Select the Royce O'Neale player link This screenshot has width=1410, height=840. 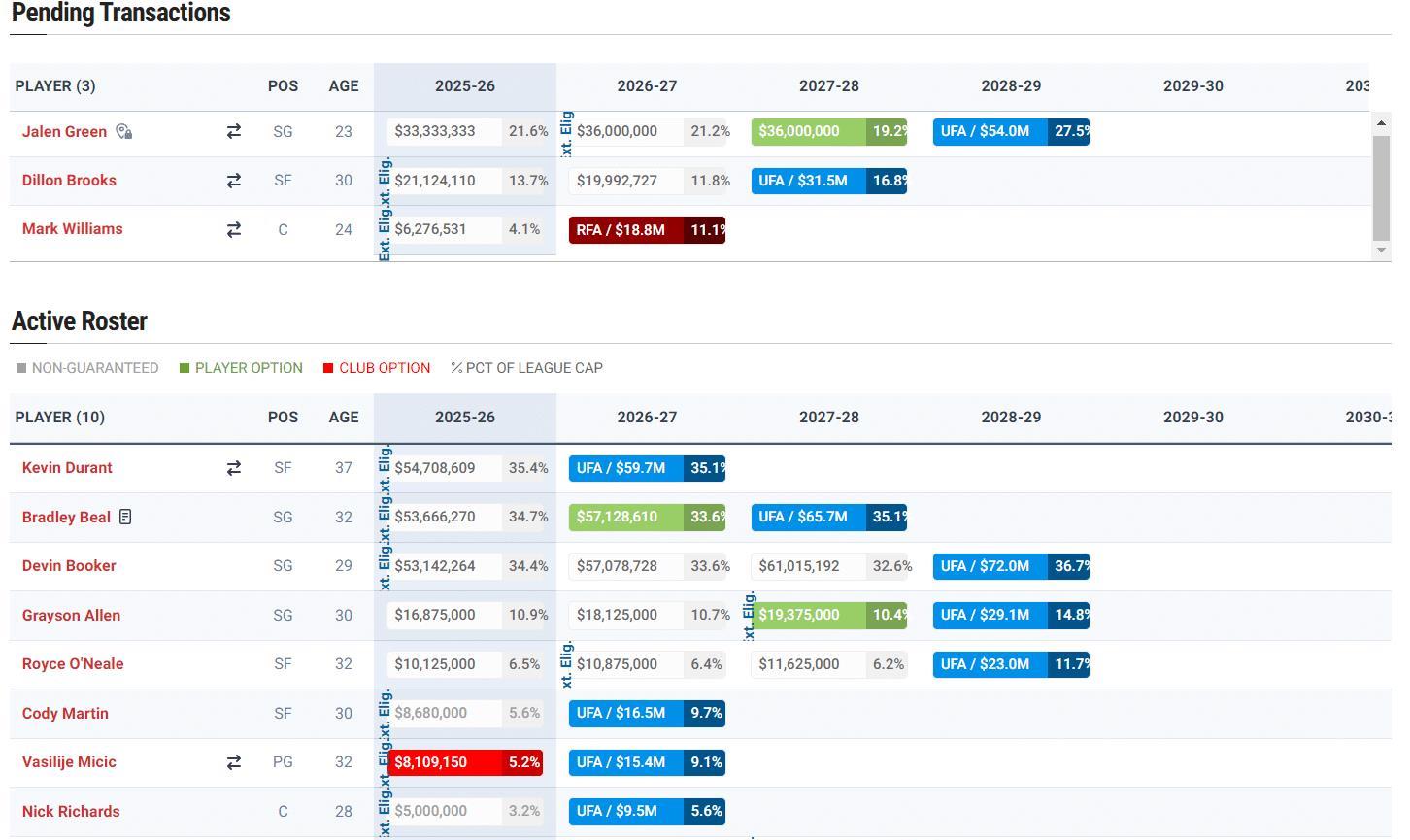click(x=73, y=664)
